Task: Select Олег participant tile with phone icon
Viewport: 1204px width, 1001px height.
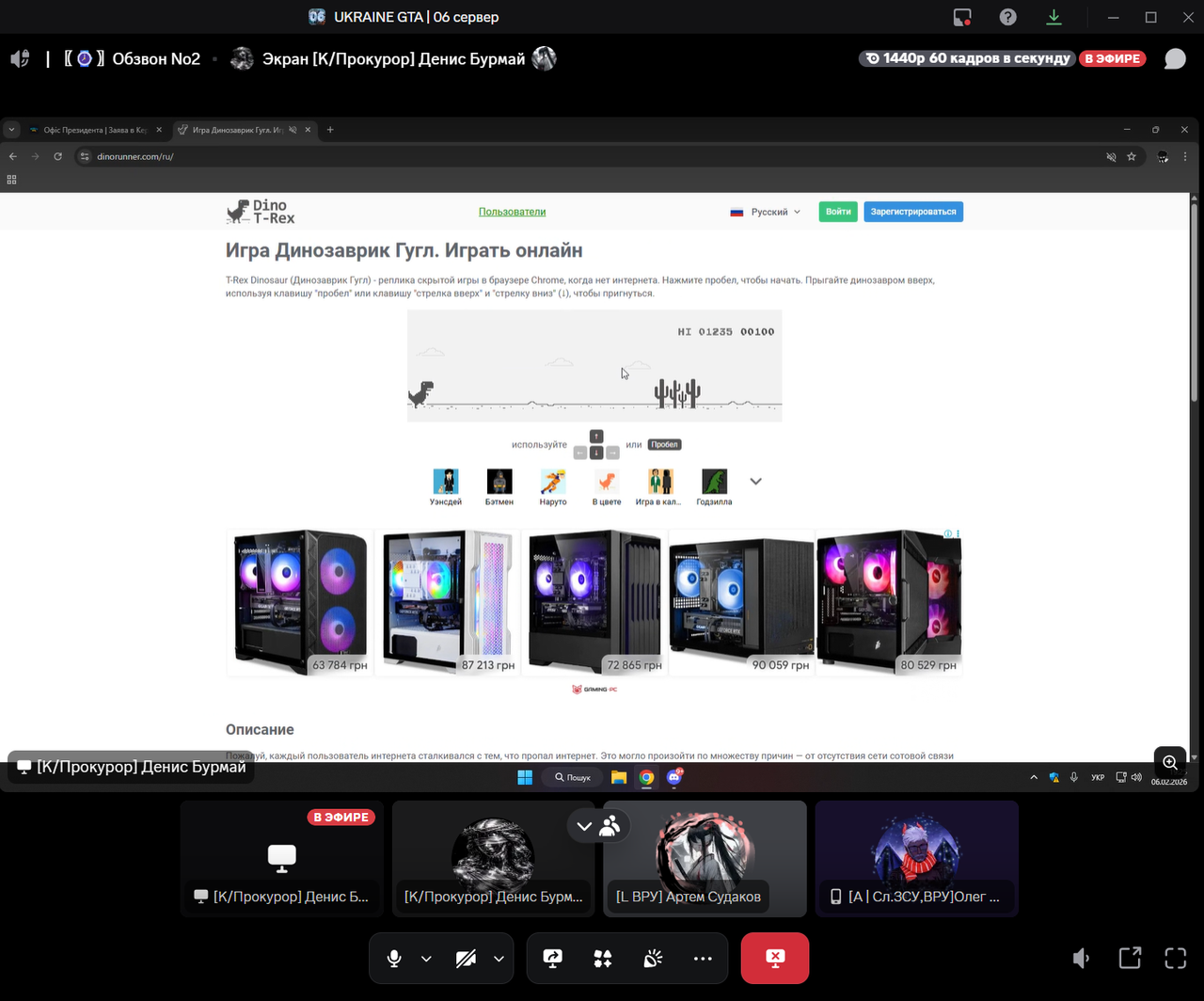Action: coord(917,859)
